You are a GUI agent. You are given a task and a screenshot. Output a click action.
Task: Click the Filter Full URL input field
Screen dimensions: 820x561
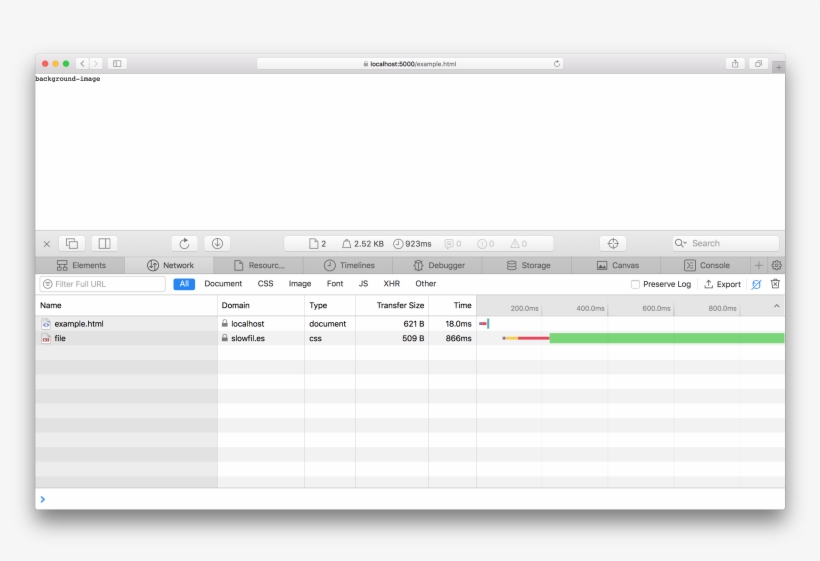coord(105,284)
